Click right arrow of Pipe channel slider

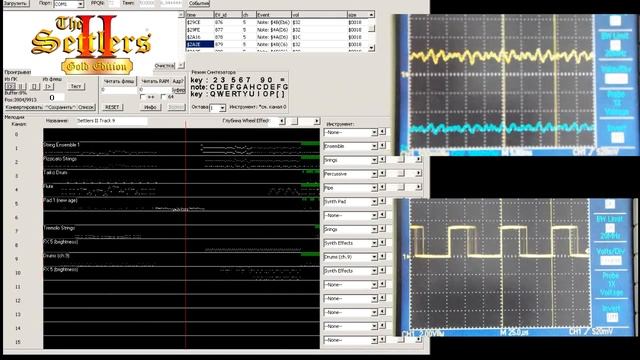418,187
